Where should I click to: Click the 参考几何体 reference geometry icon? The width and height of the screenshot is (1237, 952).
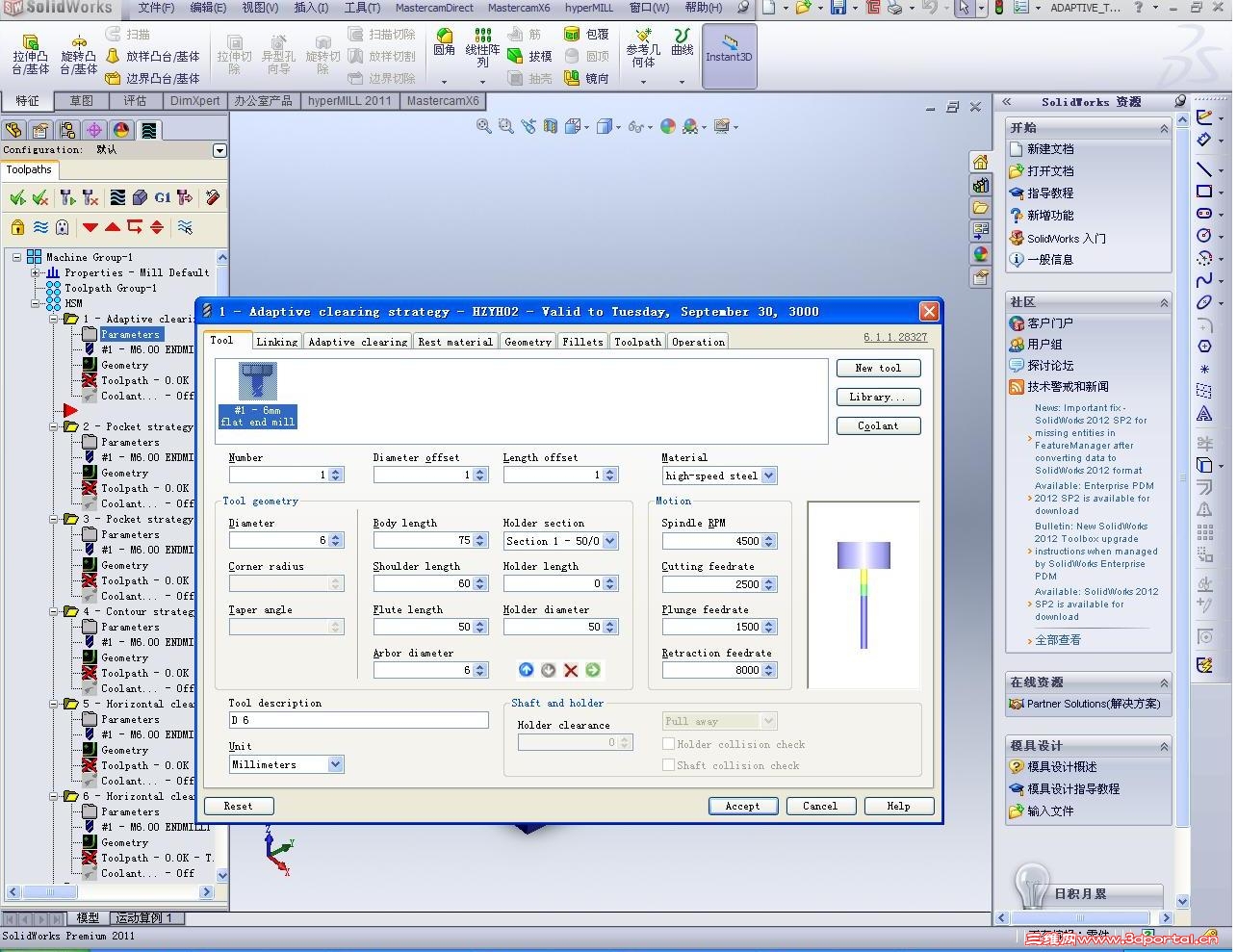(643, 47)
